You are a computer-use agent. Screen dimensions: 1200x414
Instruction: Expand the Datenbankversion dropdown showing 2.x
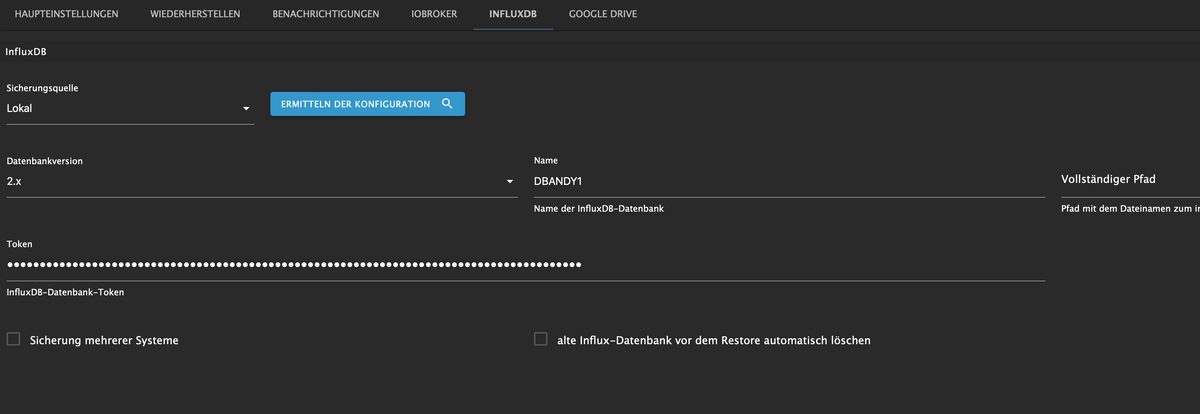(x=250, y=181)
